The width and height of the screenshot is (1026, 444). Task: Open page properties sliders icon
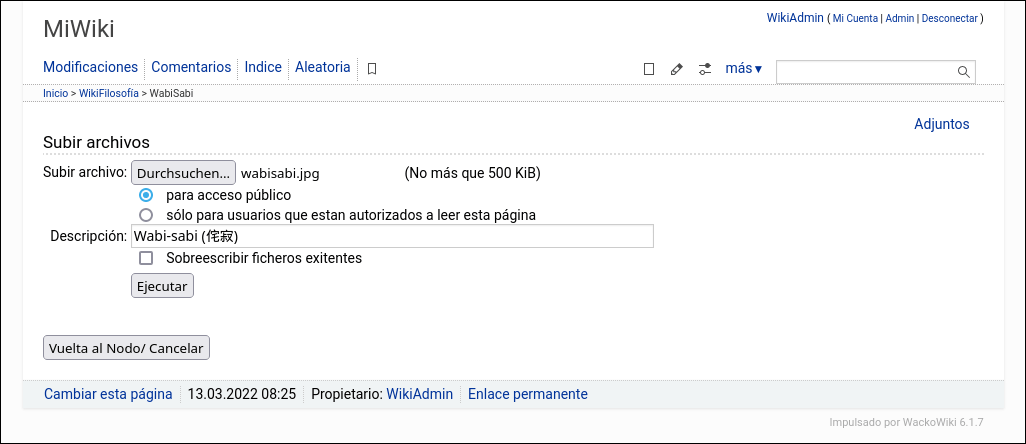coord(705,69)
